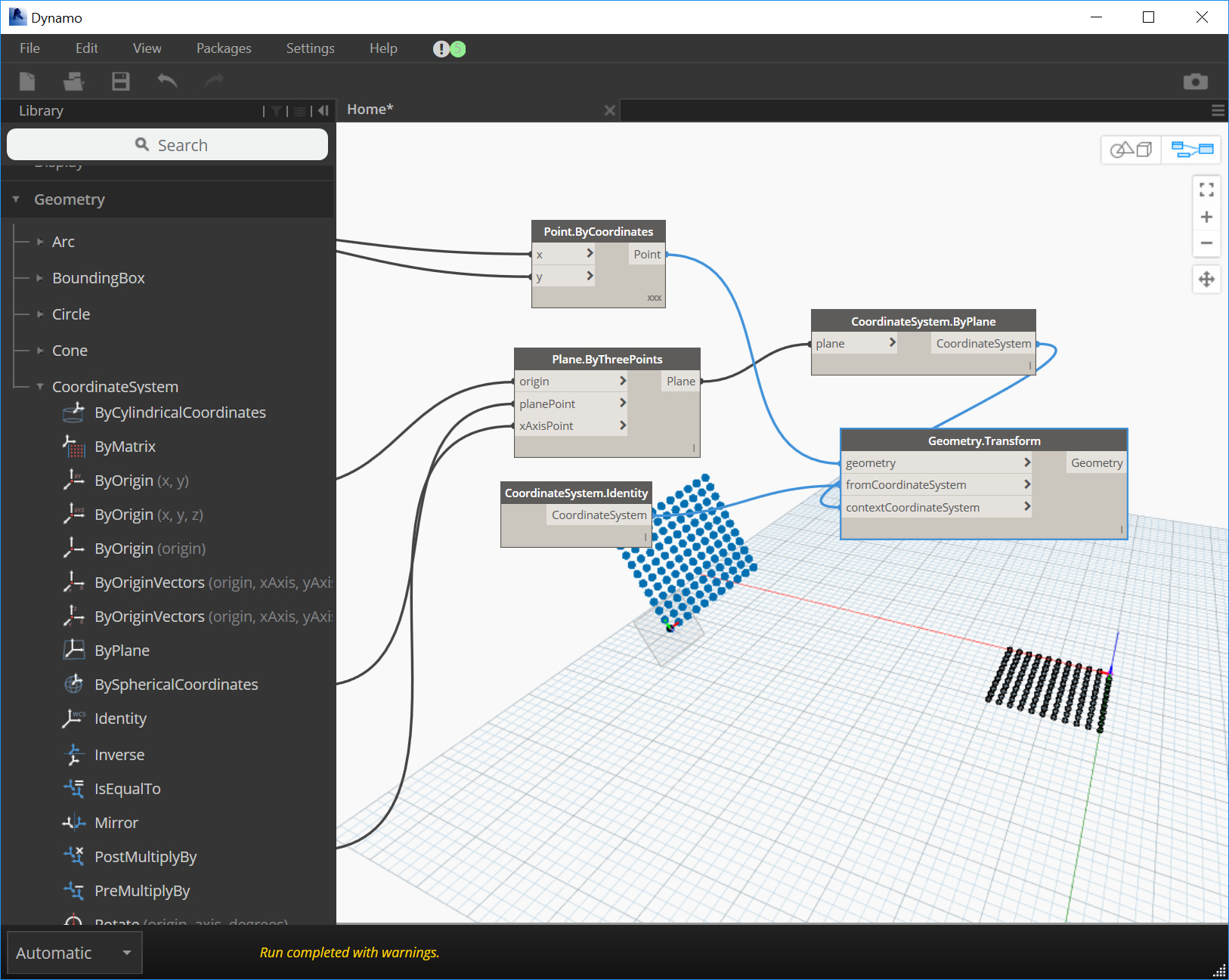Image resolution: width=1229 pixels, height=980 pixels.
Task: Click the Open file toolbar icon
Action: click(73, 81)
